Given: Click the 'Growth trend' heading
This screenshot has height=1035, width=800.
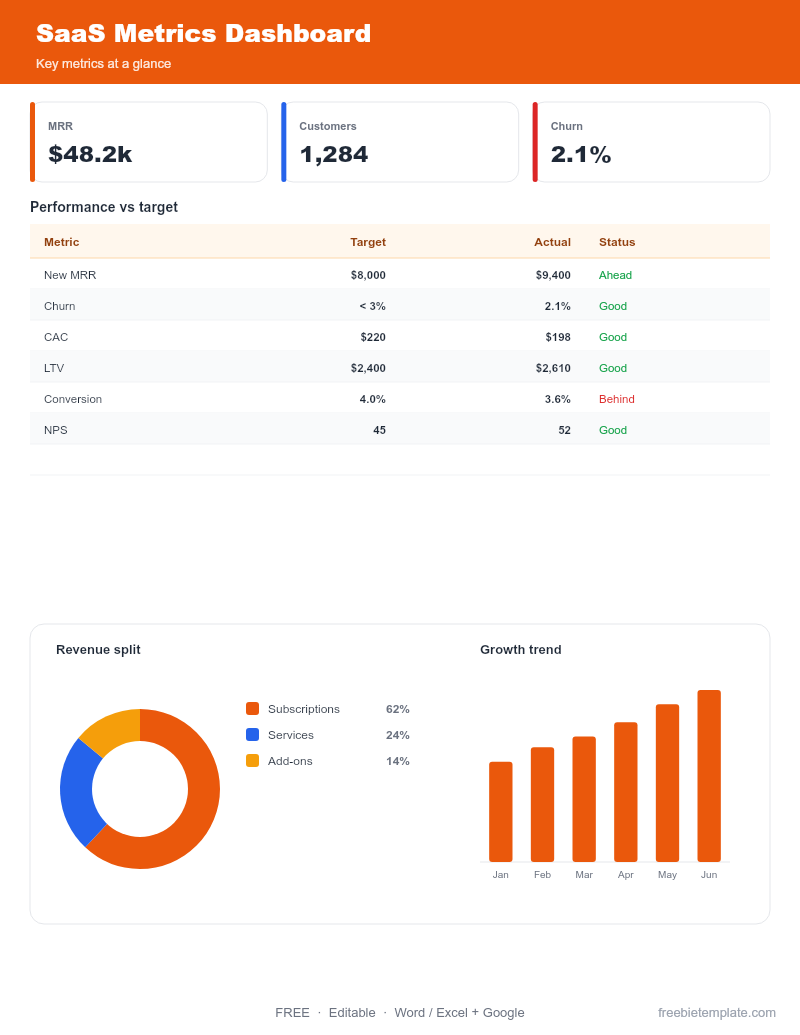Looking at the screenshot, I should [x=521, y=650].
